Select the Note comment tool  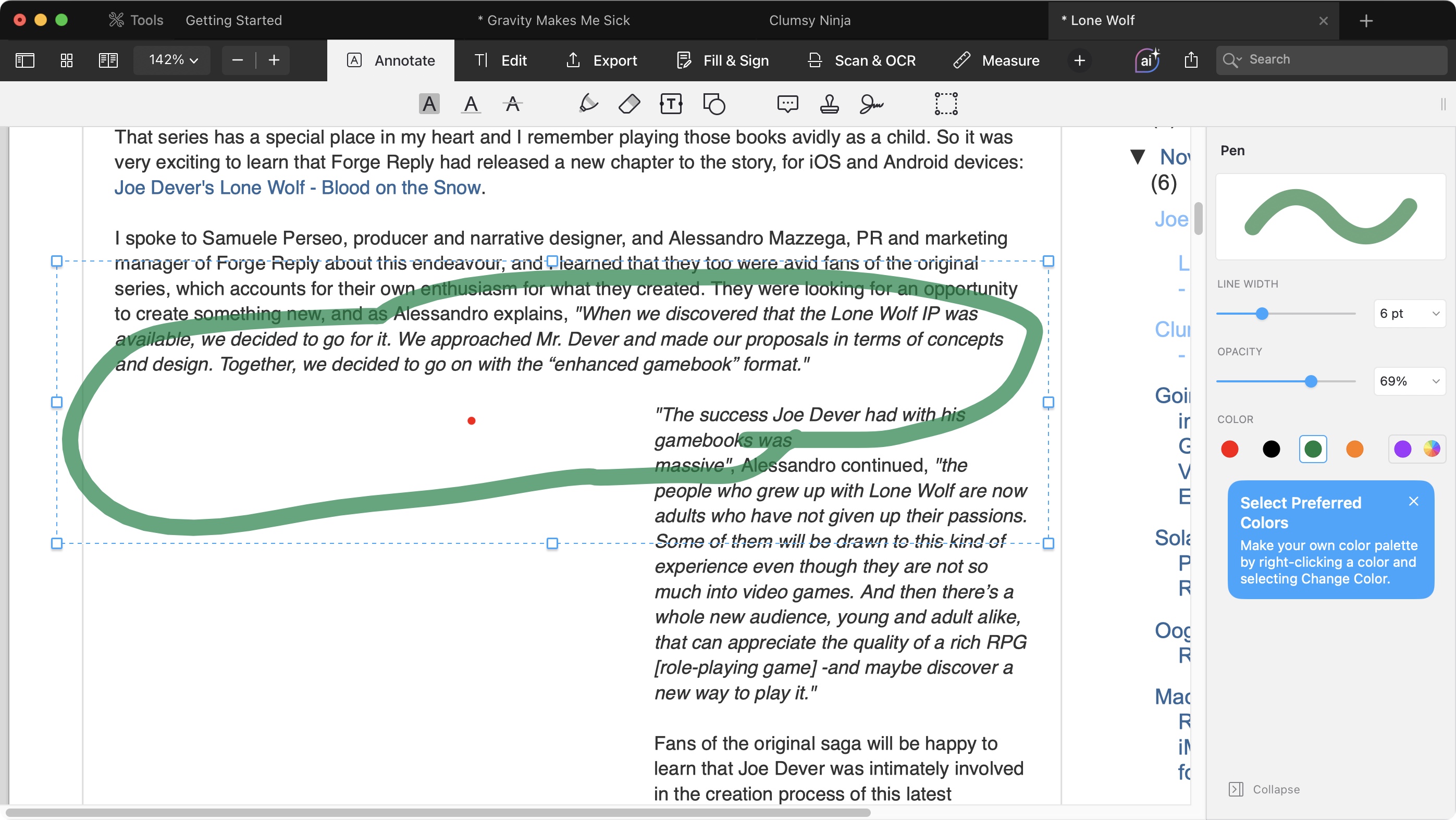787,104
